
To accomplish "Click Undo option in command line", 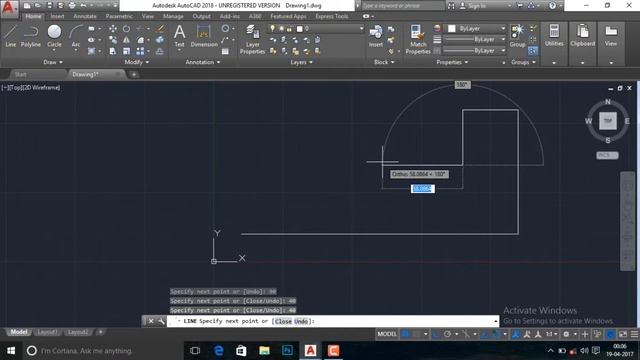I will (301, 321).
